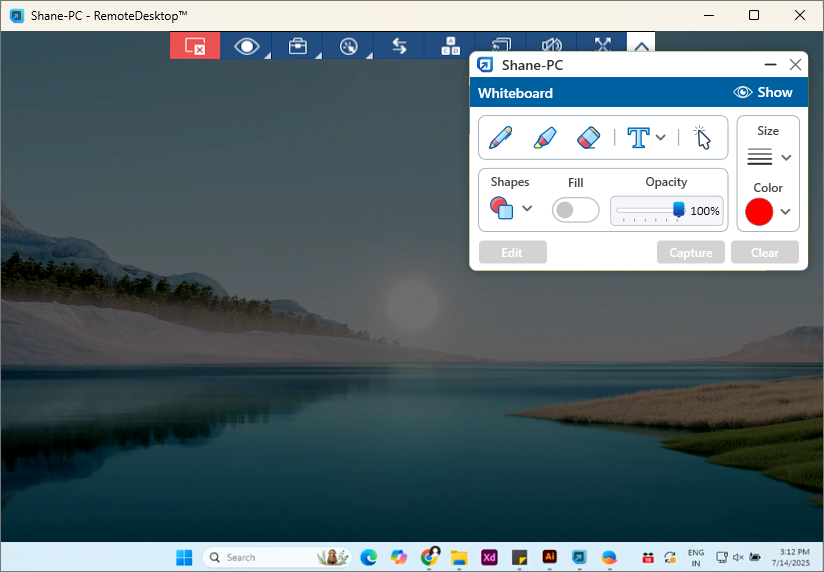824x572 pixels.
Task: Click the file transfer arrows icon
Action: [399, 46]
